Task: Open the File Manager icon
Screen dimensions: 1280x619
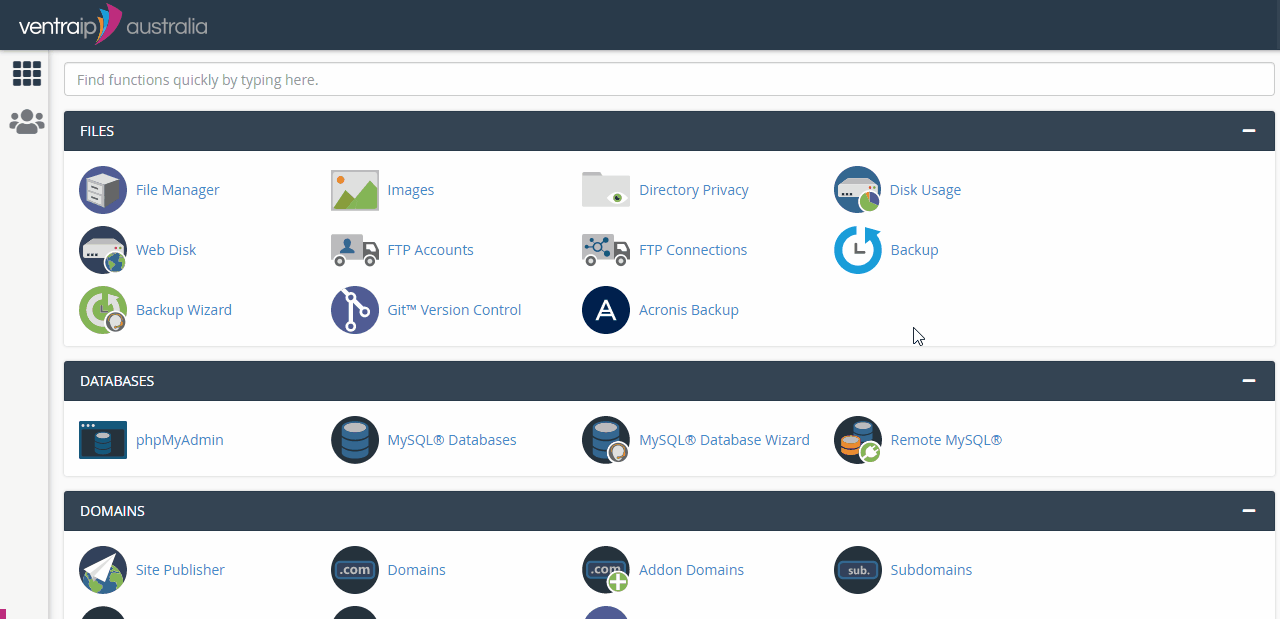Action: coord(103,190)
